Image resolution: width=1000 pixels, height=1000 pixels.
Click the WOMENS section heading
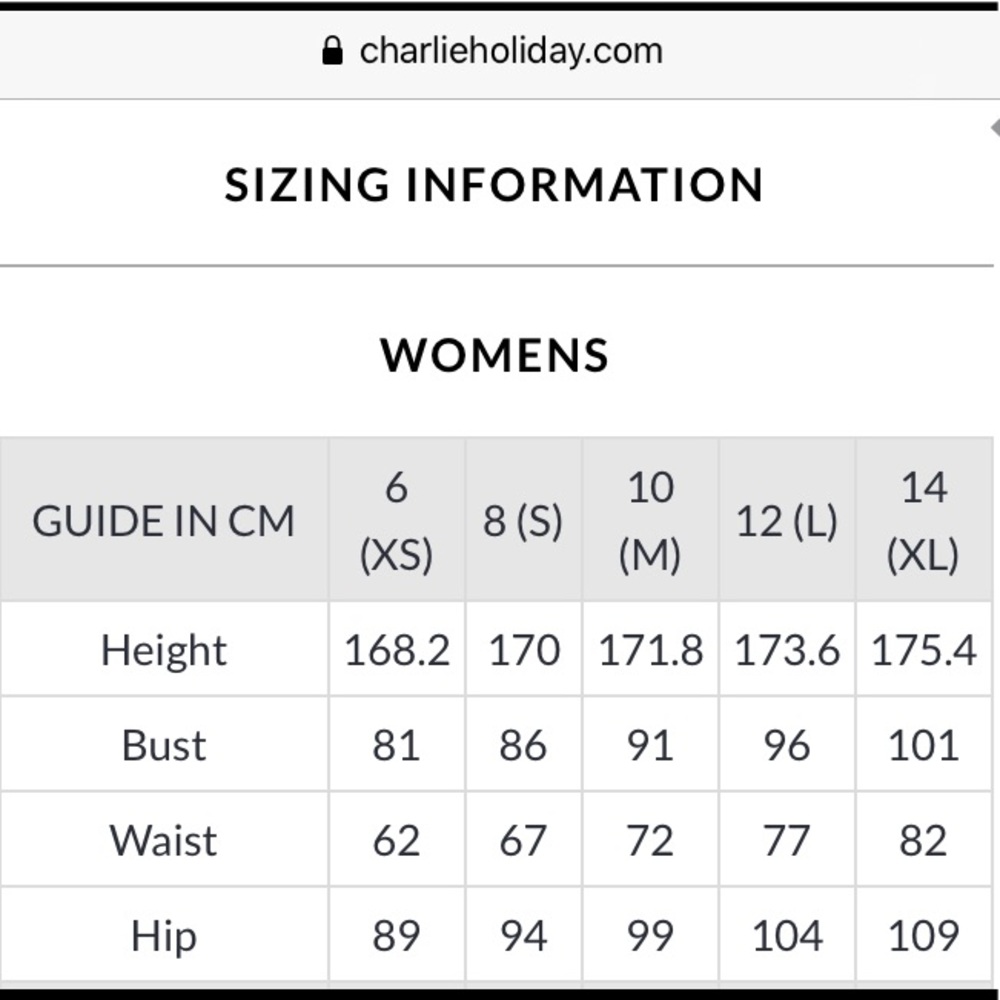[x=495, y=355]
